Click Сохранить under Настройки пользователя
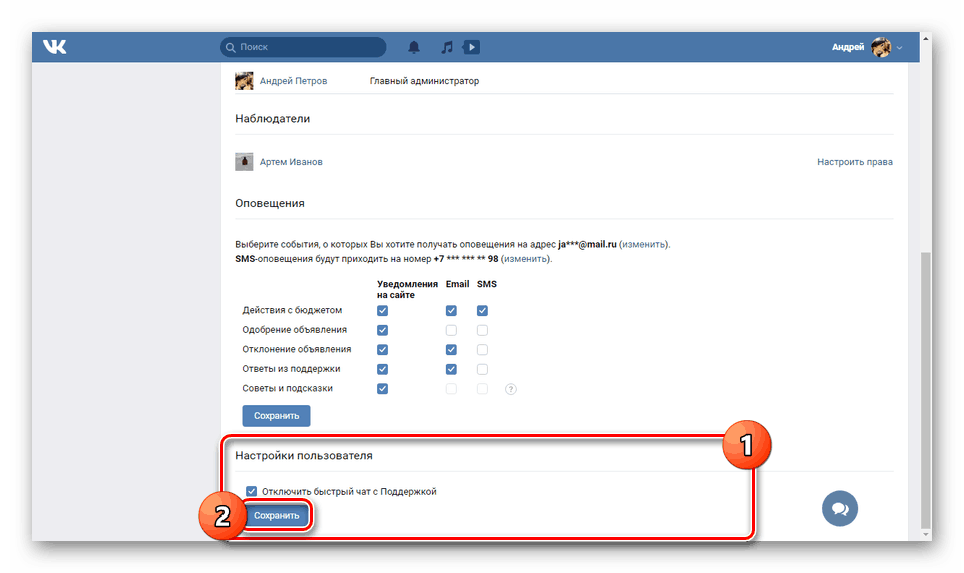Image resolution: width=964 pixels, height=573 pixels. (276, 515)
